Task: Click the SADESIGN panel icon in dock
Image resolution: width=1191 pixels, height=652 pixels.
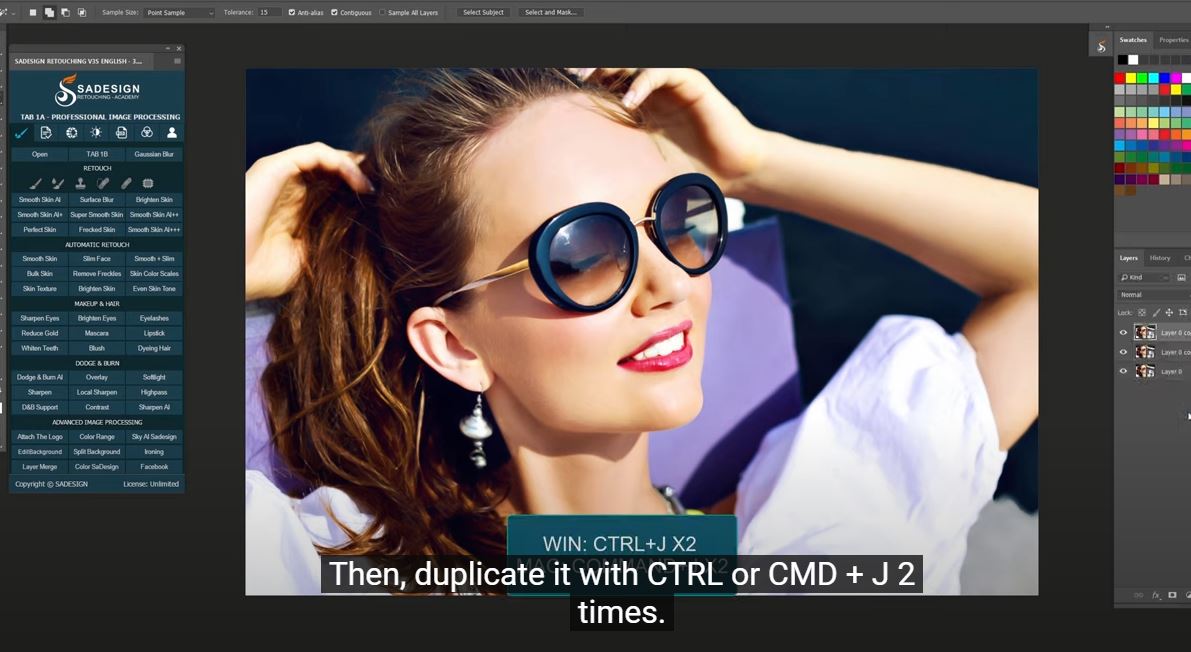Action: pyautogui.click(x=1101, y=47)
